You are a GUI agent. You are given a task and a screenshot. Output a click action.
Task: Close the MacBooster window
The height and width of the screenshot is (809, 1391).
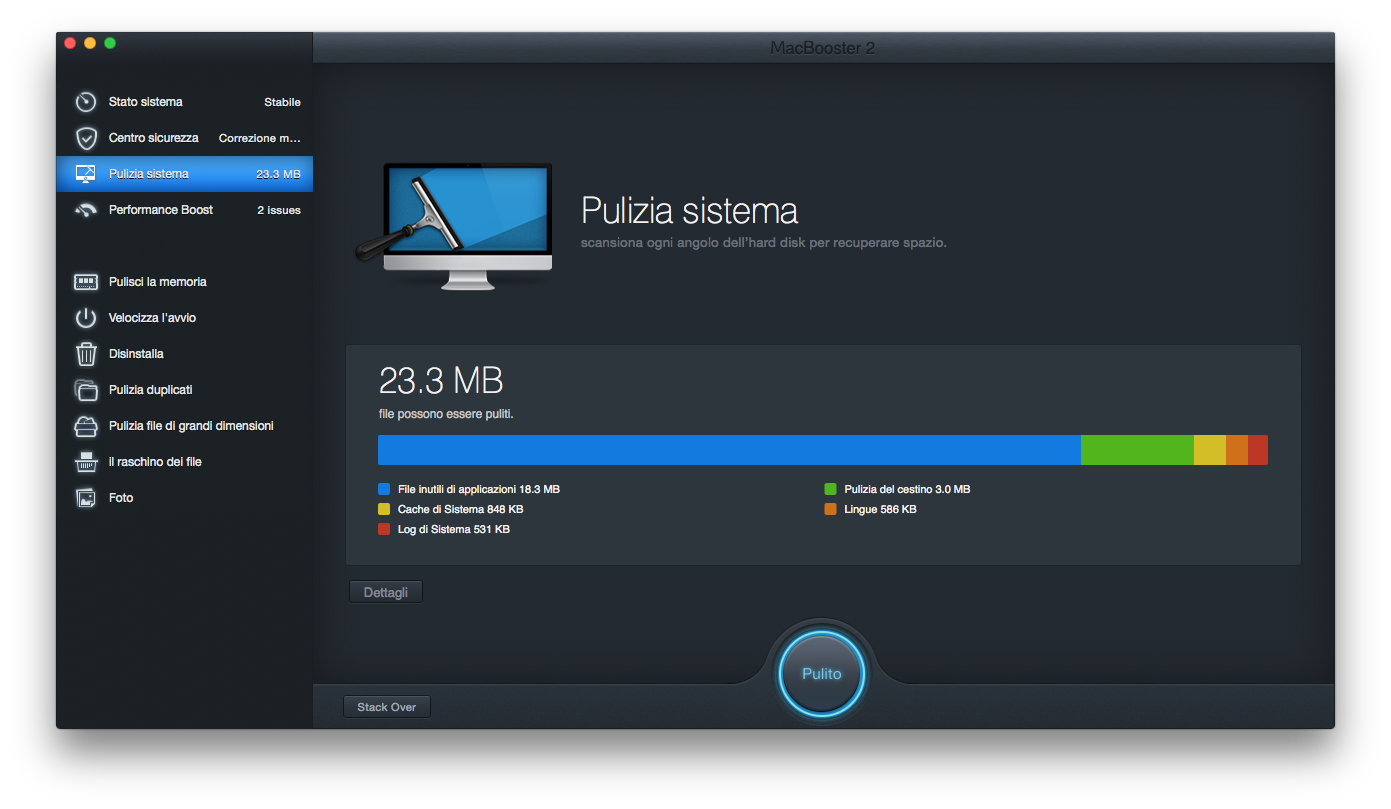[x=70, y=43]
